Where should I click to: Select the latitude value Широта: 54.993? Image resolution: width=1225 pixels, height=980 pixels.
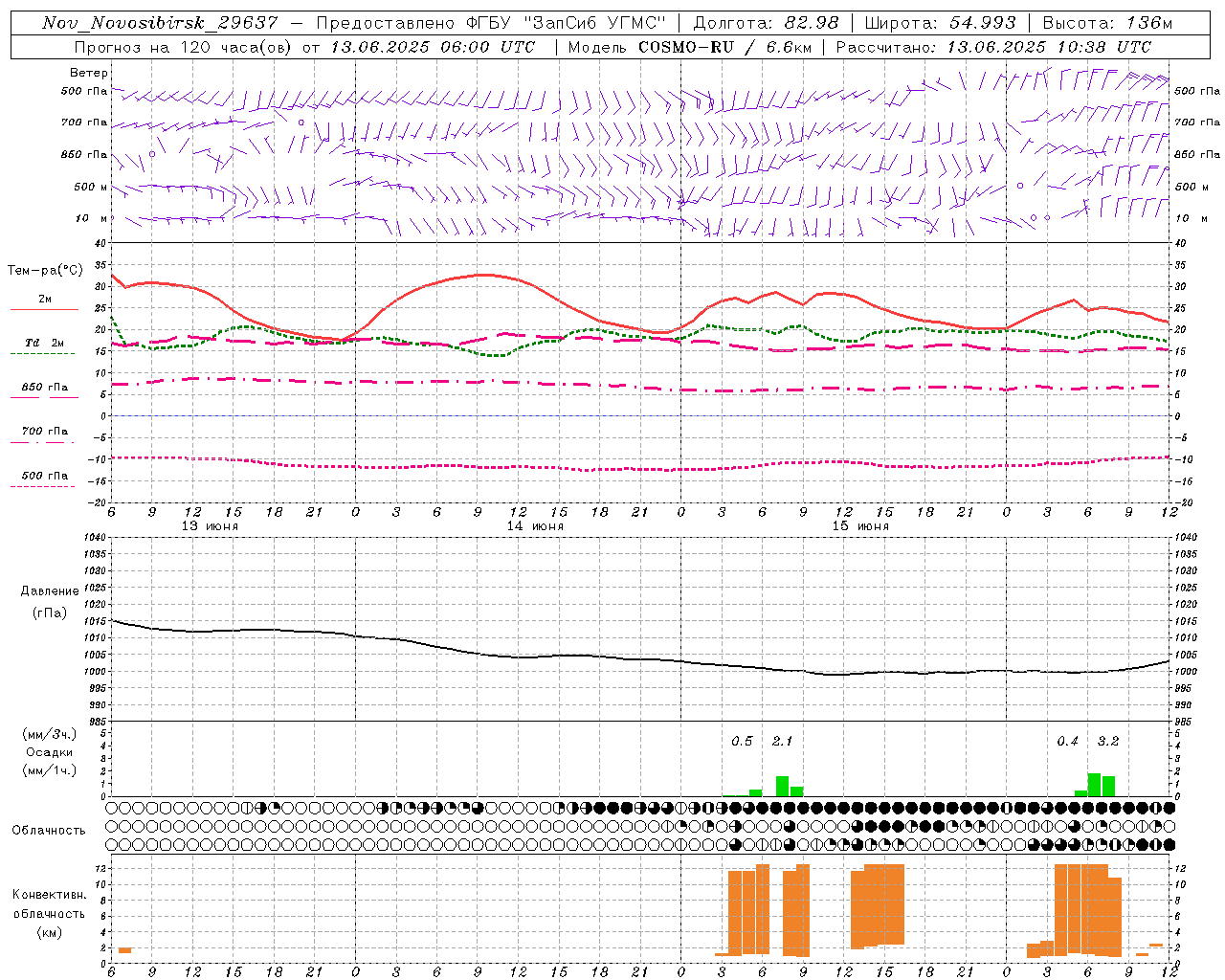tap(940, 23)
